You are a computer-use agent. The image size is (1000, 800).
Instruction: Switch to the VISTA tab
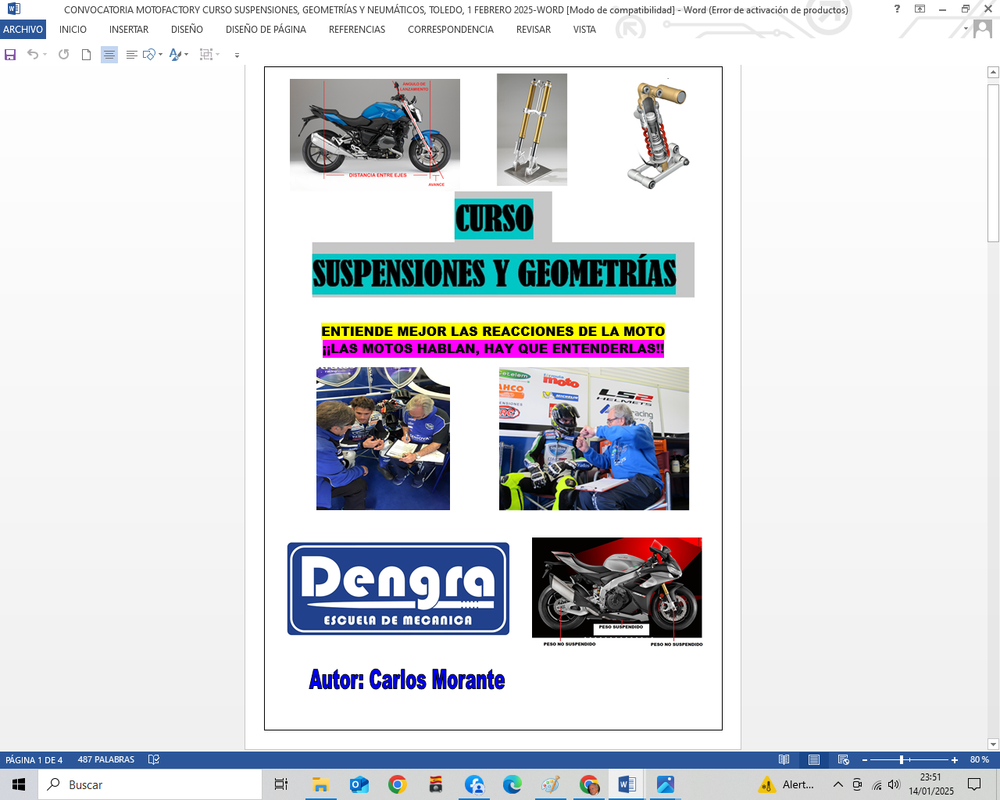[584, 29]
